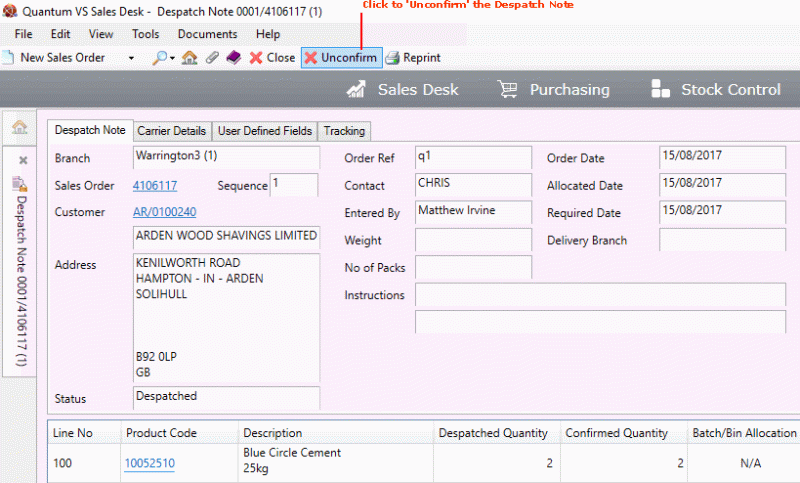Click the Entered By field Matthew Irvine
Screen dimensions: 800x483
pyautogui.click(x=473, y=212)
